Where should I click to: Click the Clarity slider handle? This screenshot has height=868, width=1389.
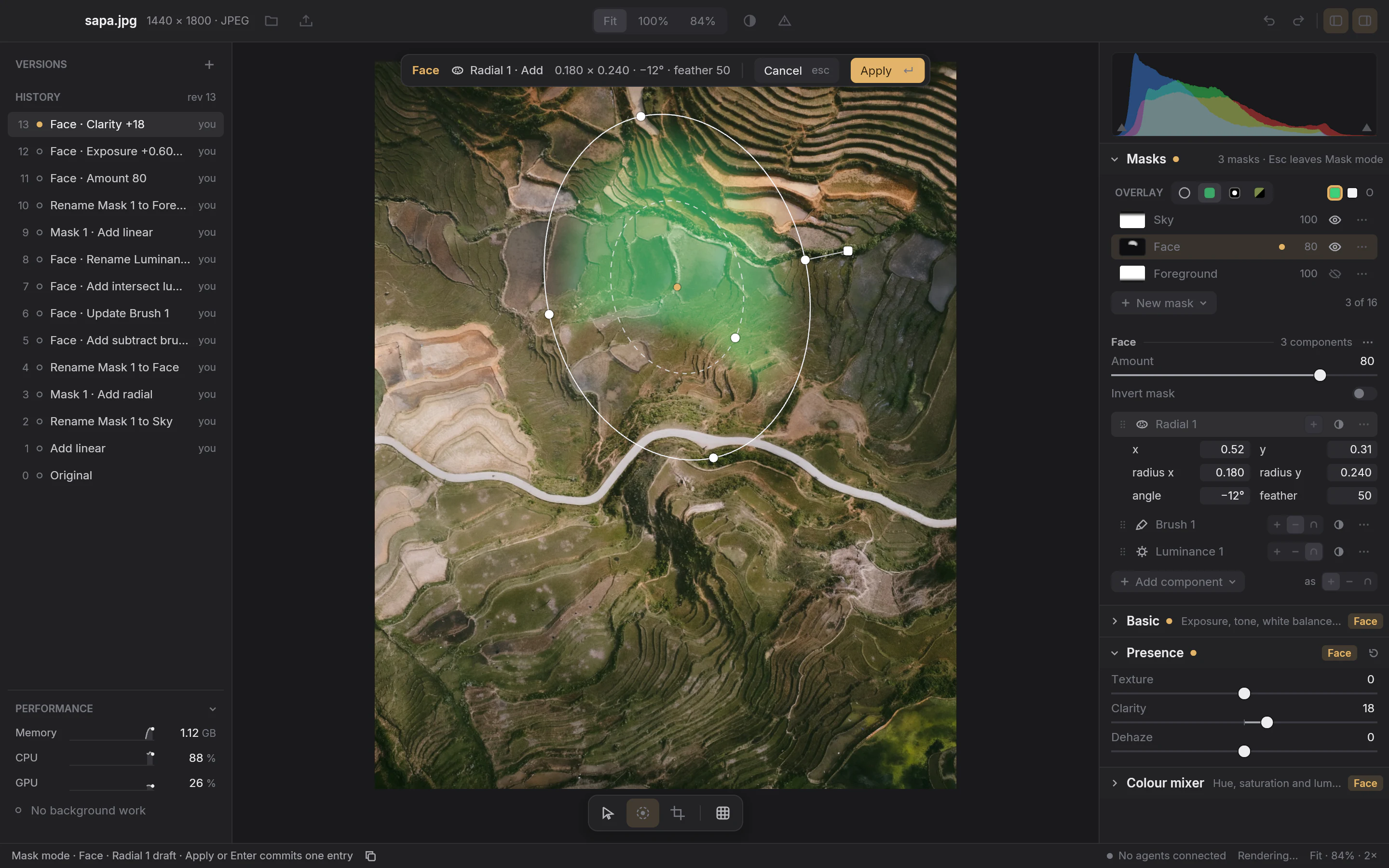pyautogui.click(x=1267, y=723)
